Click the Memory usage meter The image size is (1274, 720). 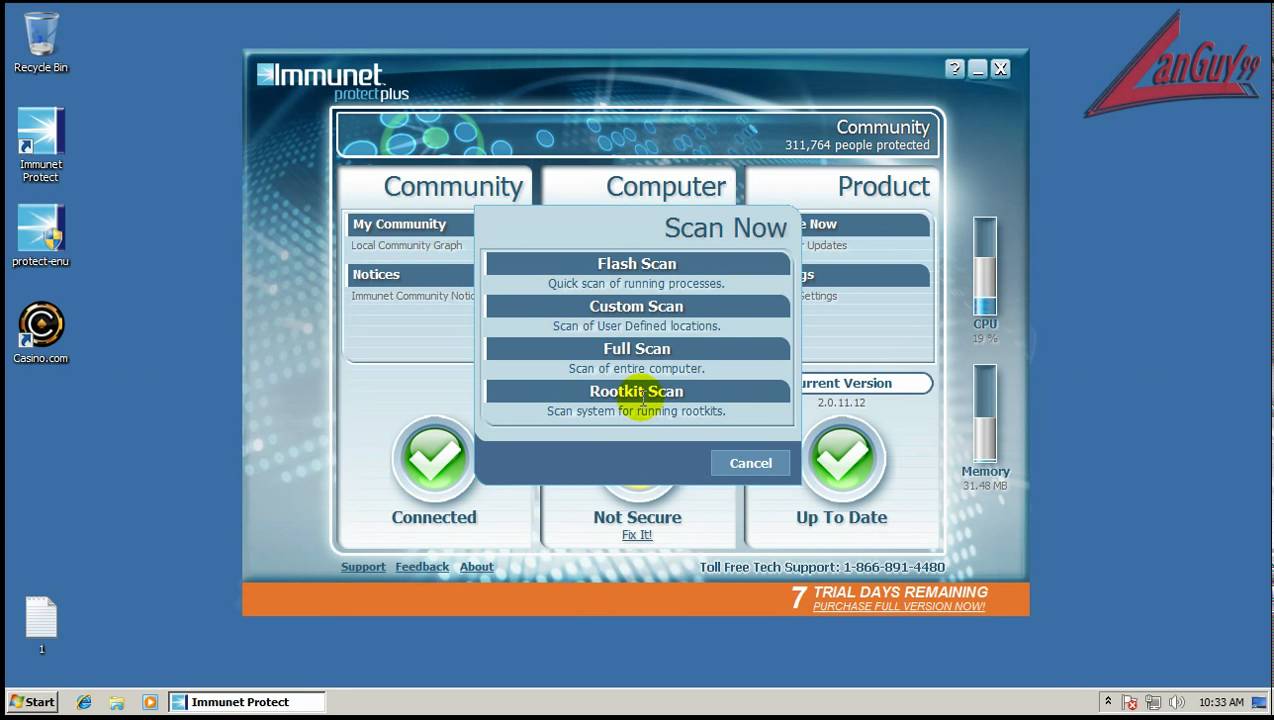985,413
